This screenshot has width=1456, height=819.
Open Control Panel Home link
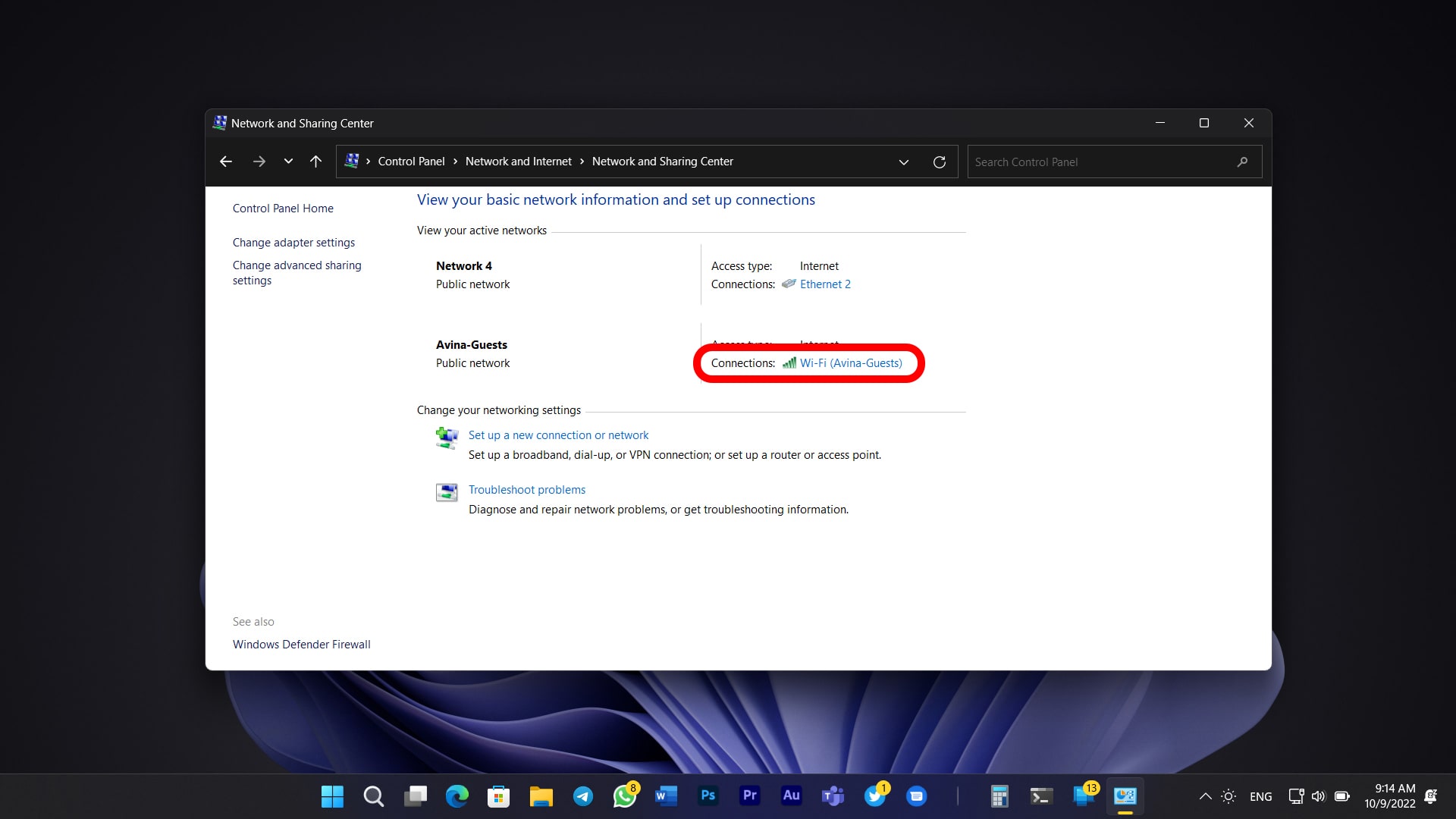tap(283, 209)
